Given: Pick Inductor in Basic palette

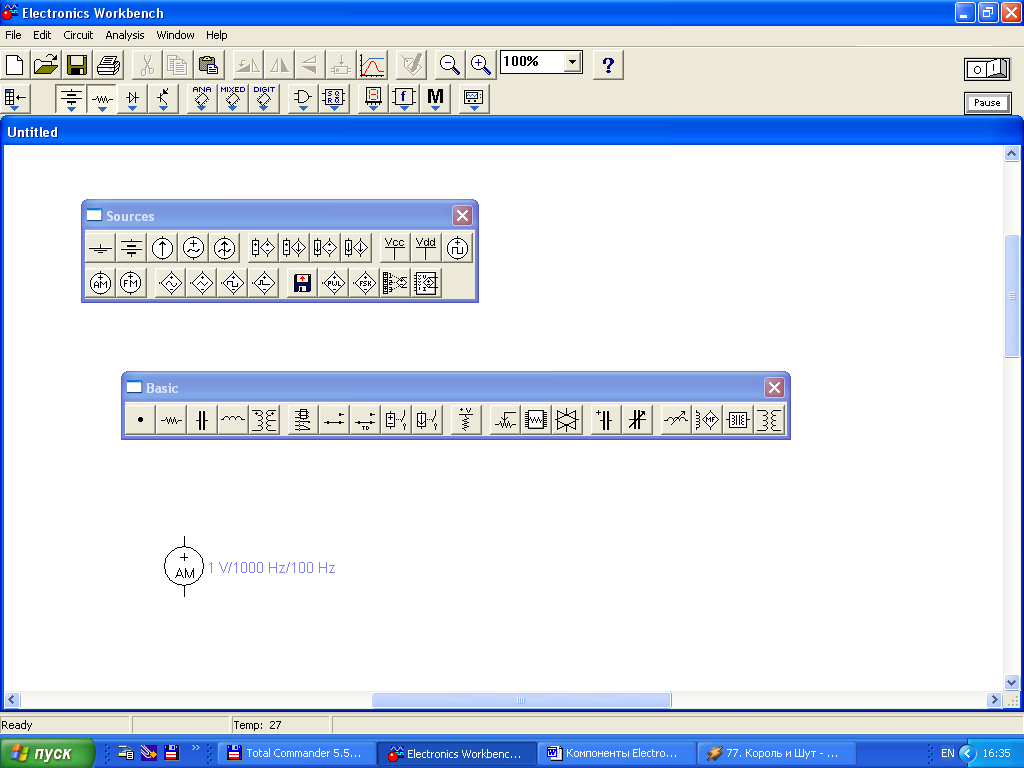Looking at the screenshot, I should pyautogui.click(x=233, y=420).
